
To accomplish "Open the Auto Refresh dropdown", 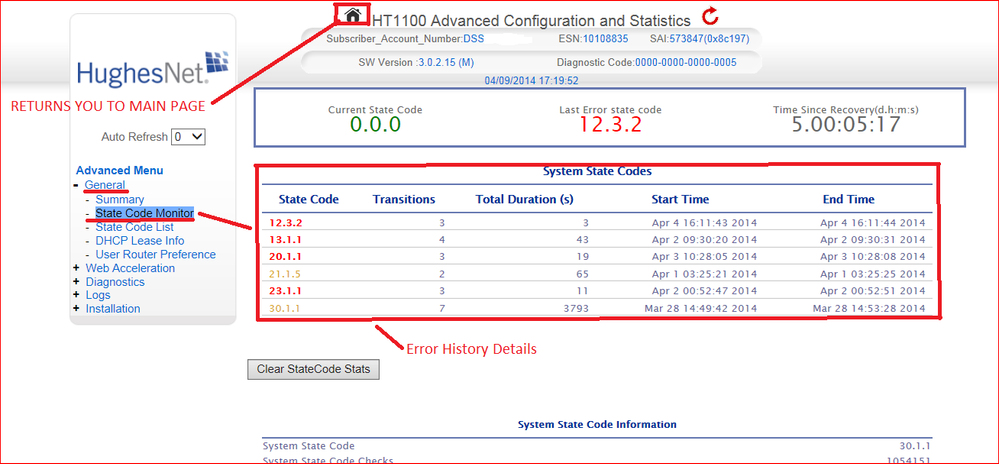I will pos(187,137).
